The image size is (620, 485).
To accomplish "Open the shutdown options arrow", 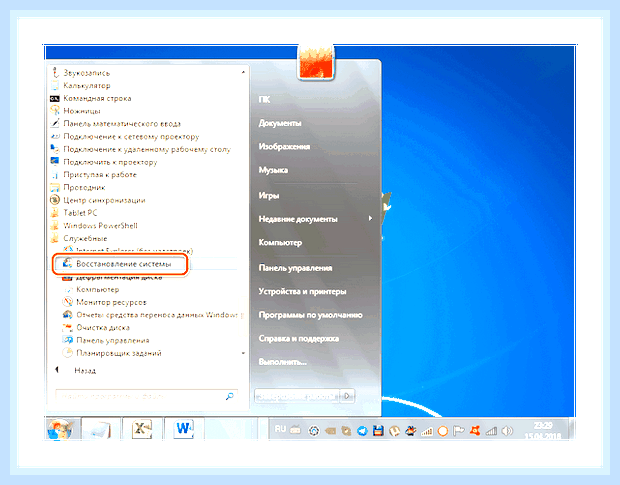I will 347,396.
